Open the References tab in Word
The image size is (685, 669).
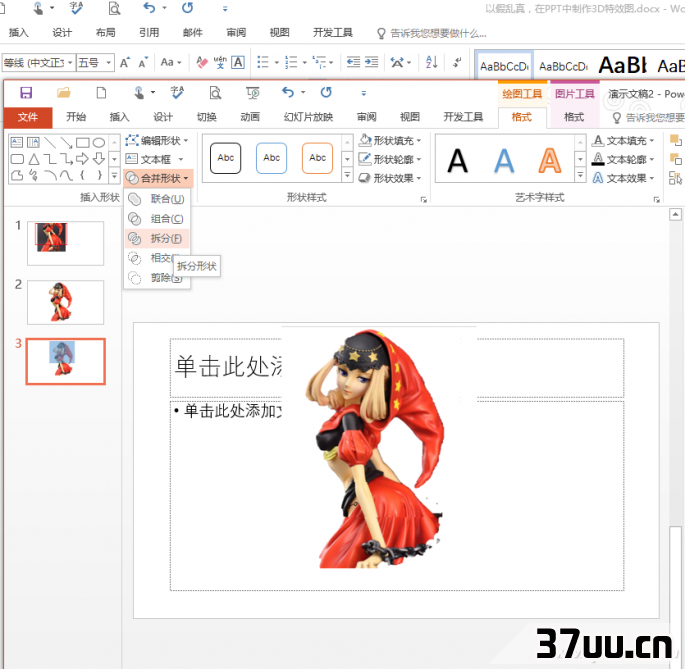point(149,32)
